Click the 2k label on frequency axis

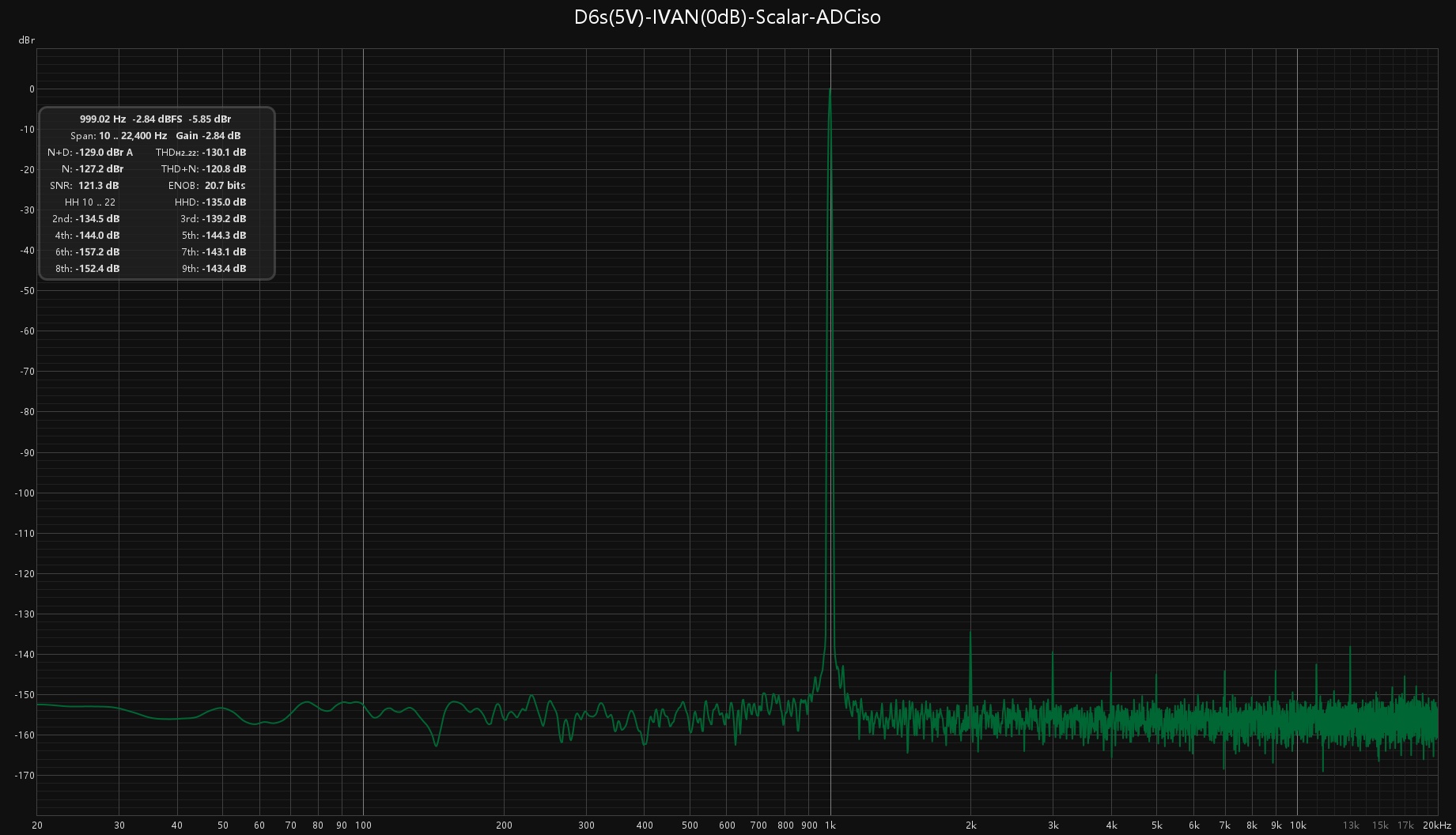(971, 826)
